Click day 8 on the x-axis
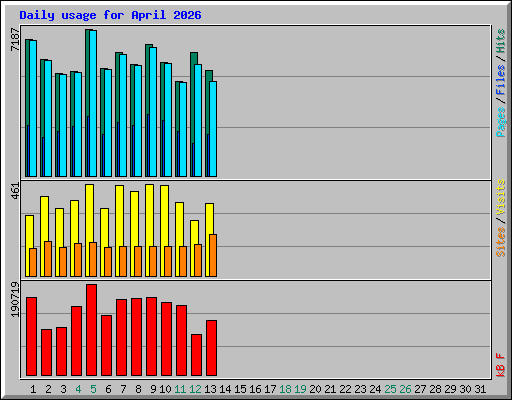Image resolution: width=512 pixels, height=400 pixels. [138, 389]
